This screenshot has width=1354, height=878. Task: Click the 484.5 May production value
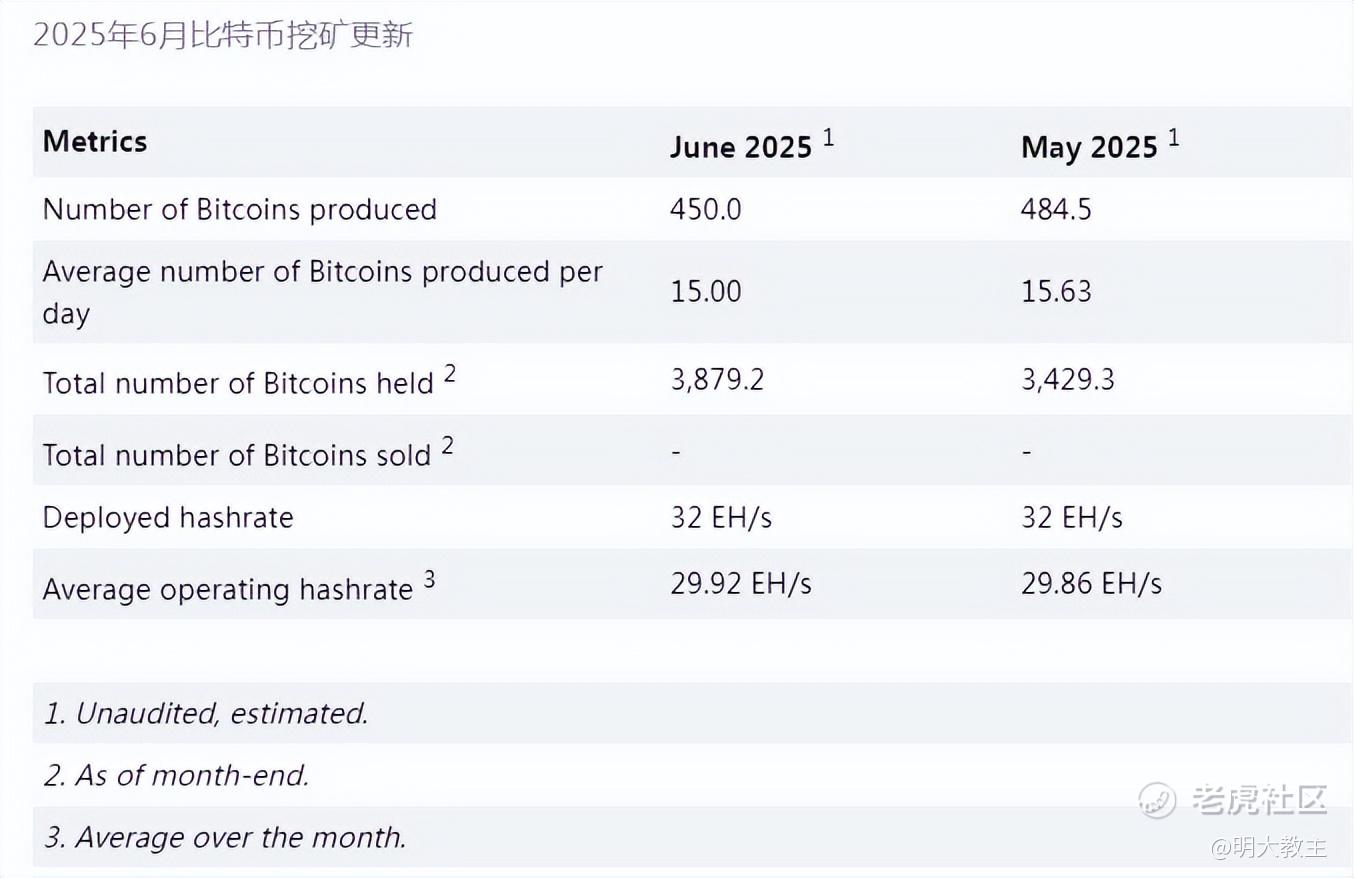click(1056, 209)
